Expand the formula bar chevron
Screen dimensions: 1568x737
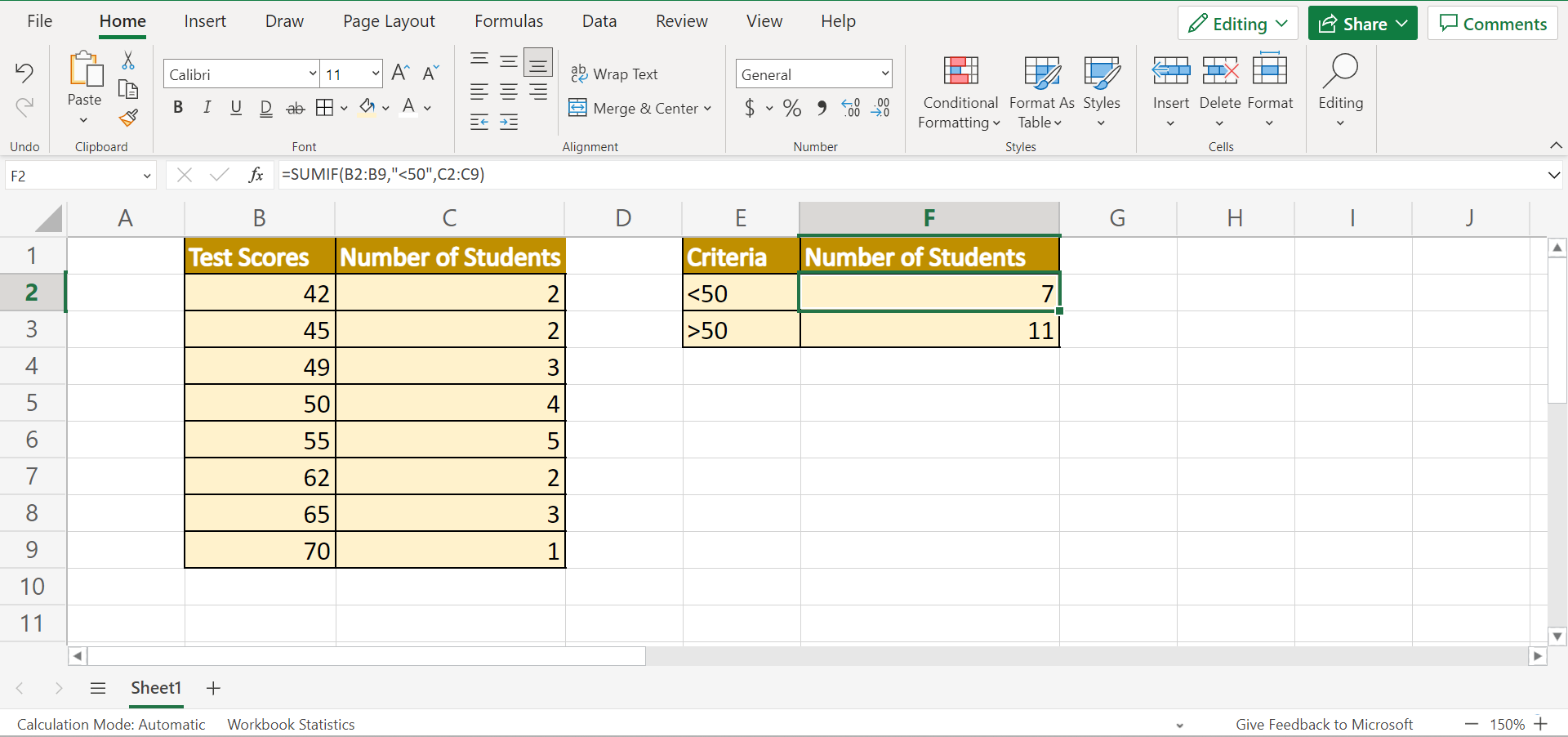coord(1553,175)
